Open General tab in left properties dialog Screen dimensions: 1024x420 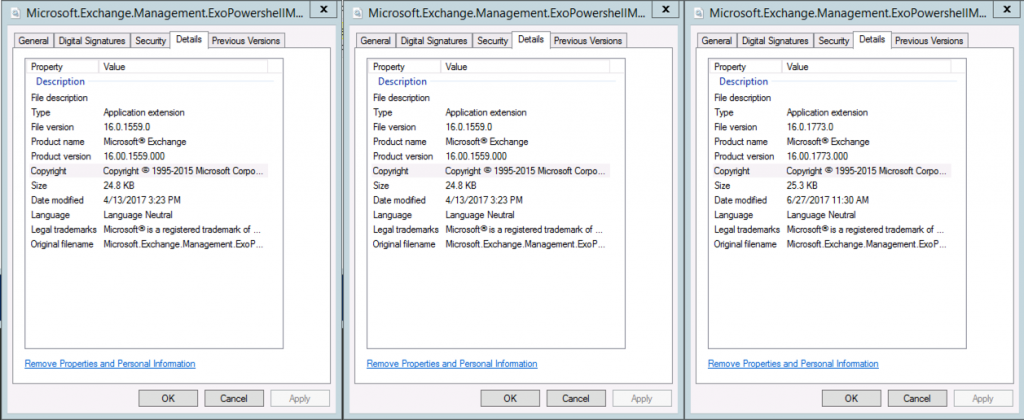33,40
